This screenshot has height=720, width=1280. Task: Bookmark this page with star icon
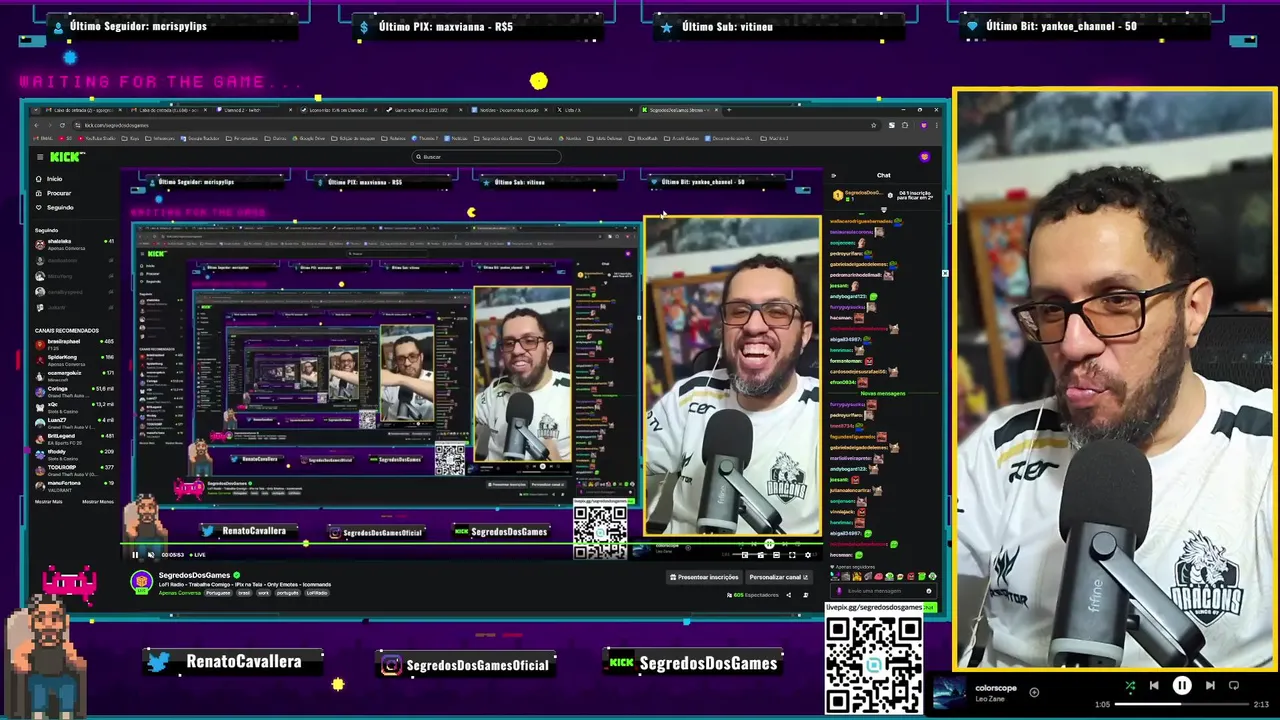(873, 125)
